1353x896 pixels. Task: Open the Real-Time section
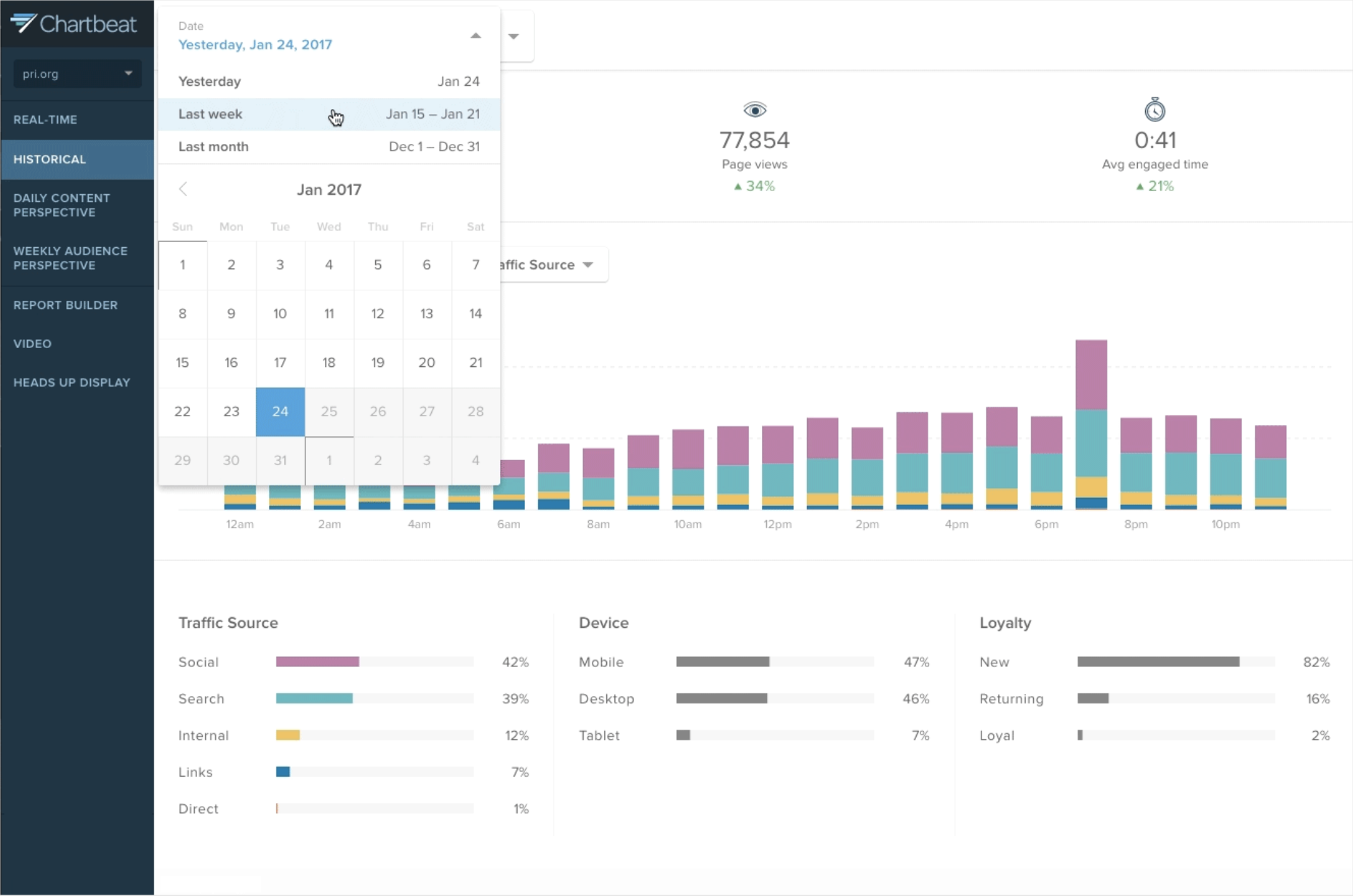pos(45,120)
